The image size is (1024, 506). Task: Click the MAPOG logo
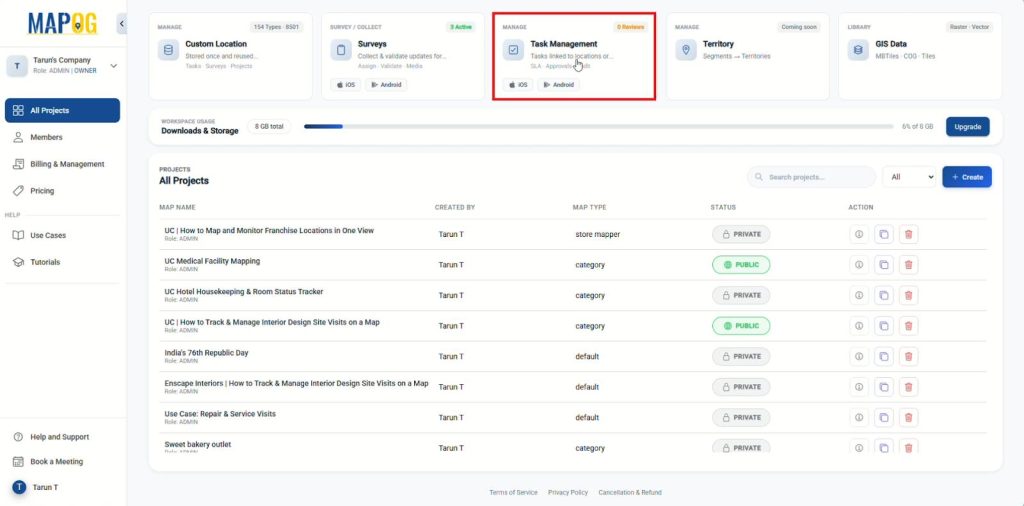[x=63, y=24]
